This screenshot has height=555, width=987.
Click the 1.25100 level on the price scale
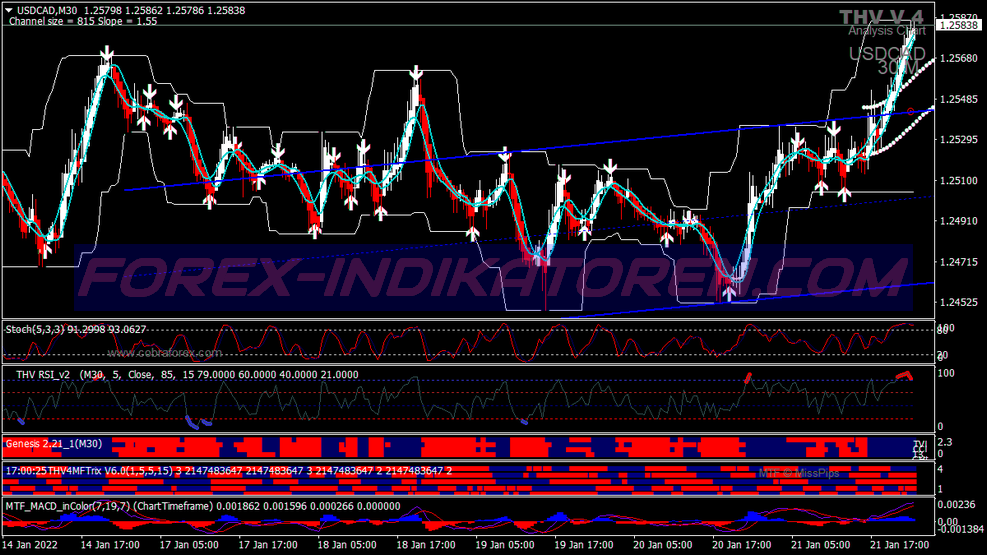tap(959, 181)
